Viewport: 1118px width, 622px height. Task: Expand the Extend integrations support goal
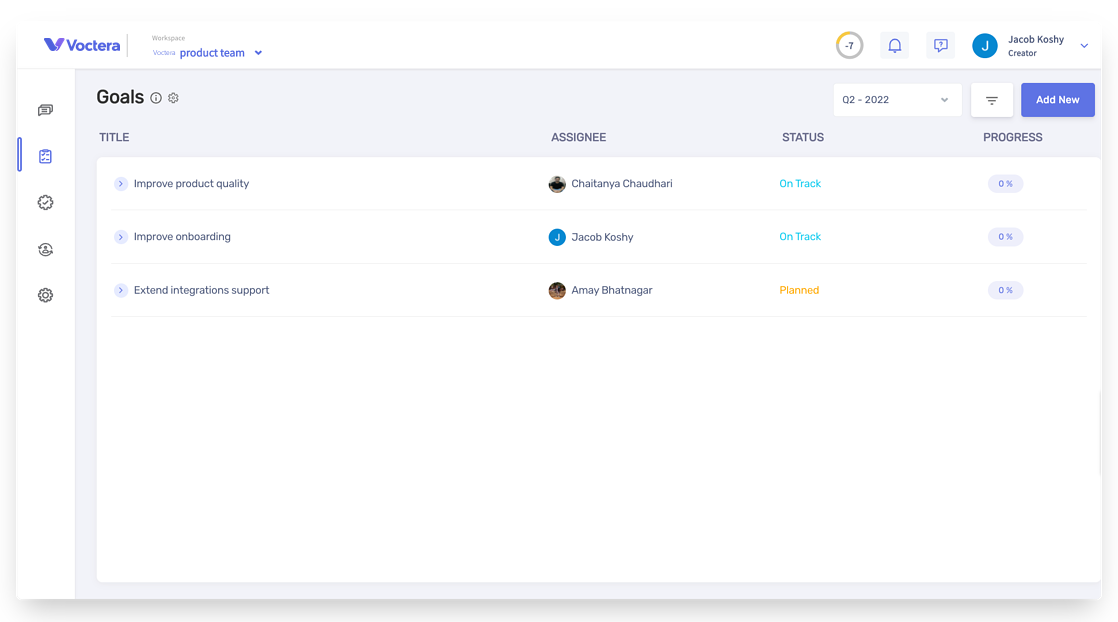(x=120, y=290)
